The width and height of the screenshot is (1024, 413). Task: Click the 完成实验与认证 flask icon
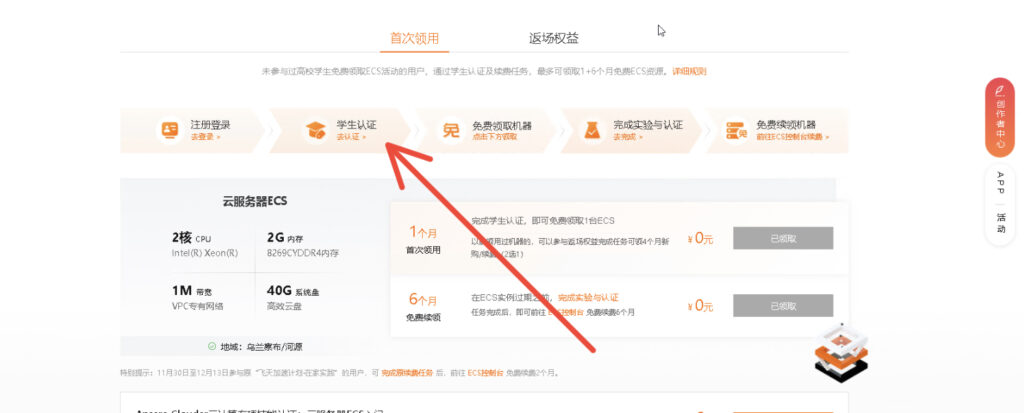click(592, 130)
